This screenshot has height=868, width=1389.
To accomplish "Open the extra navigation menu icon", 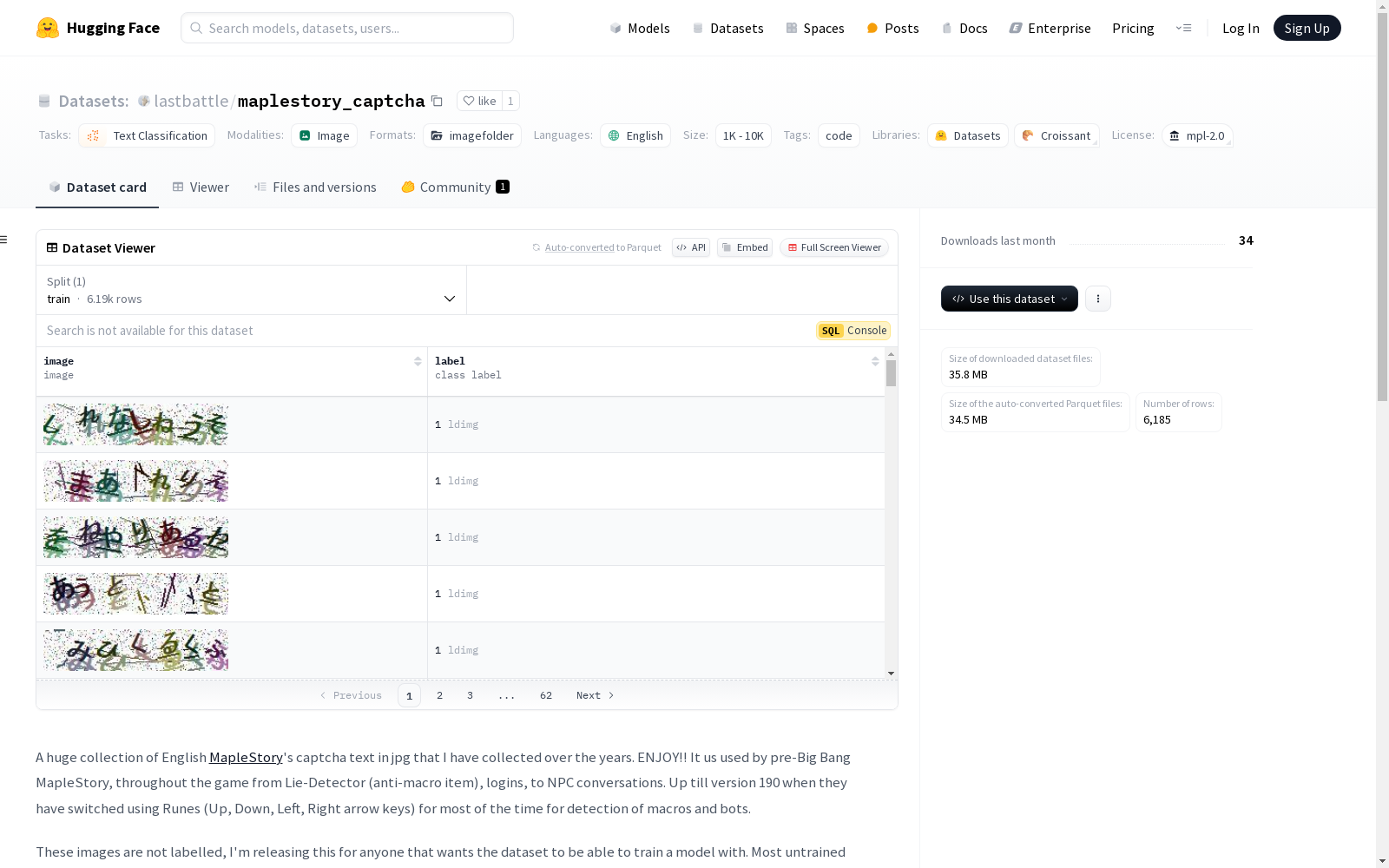I will (1184, 28).
